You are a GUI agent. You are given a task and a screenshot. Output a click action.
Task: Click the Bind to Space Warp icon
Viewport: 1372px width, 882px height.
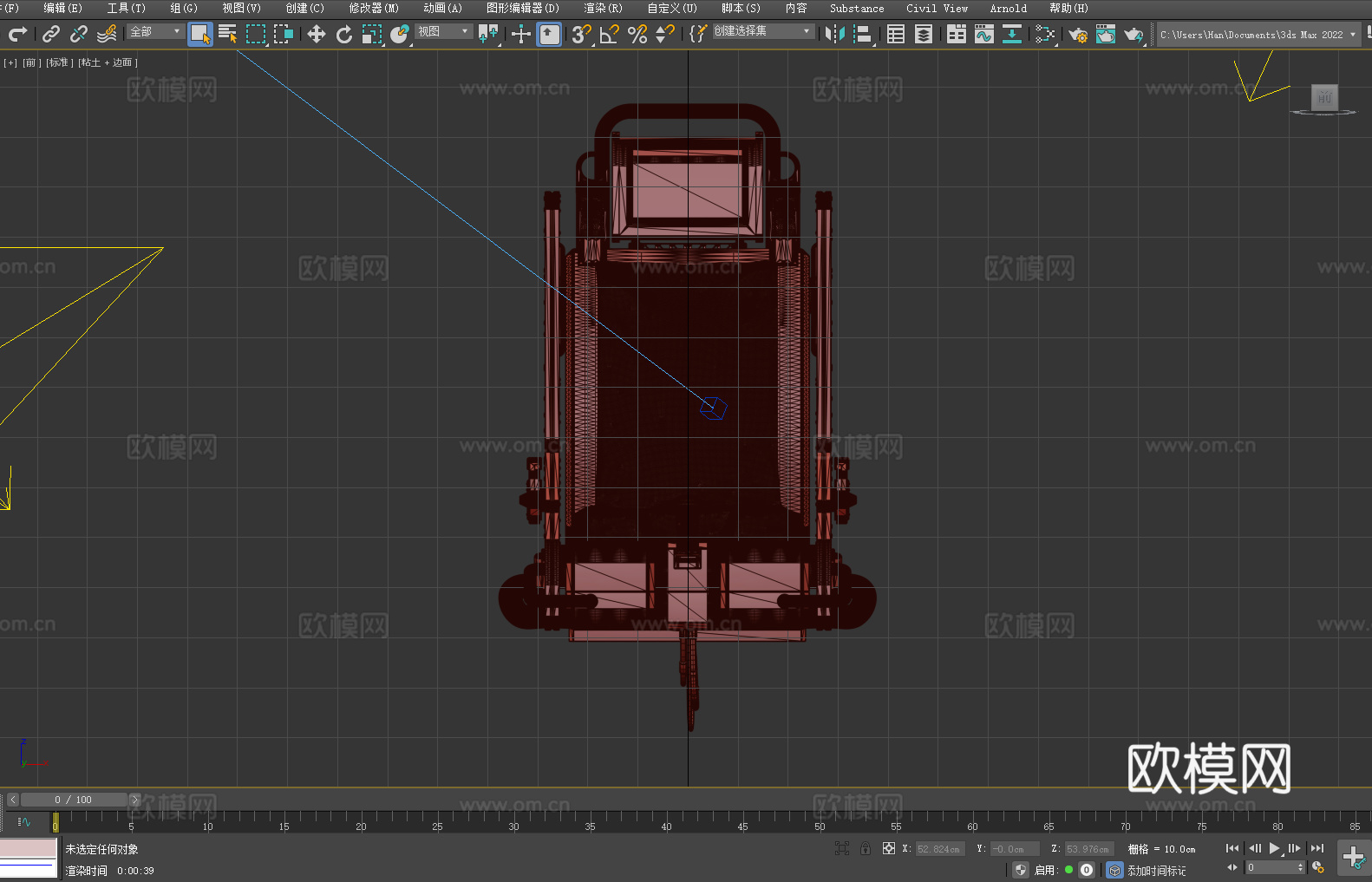tap(107, 34)
